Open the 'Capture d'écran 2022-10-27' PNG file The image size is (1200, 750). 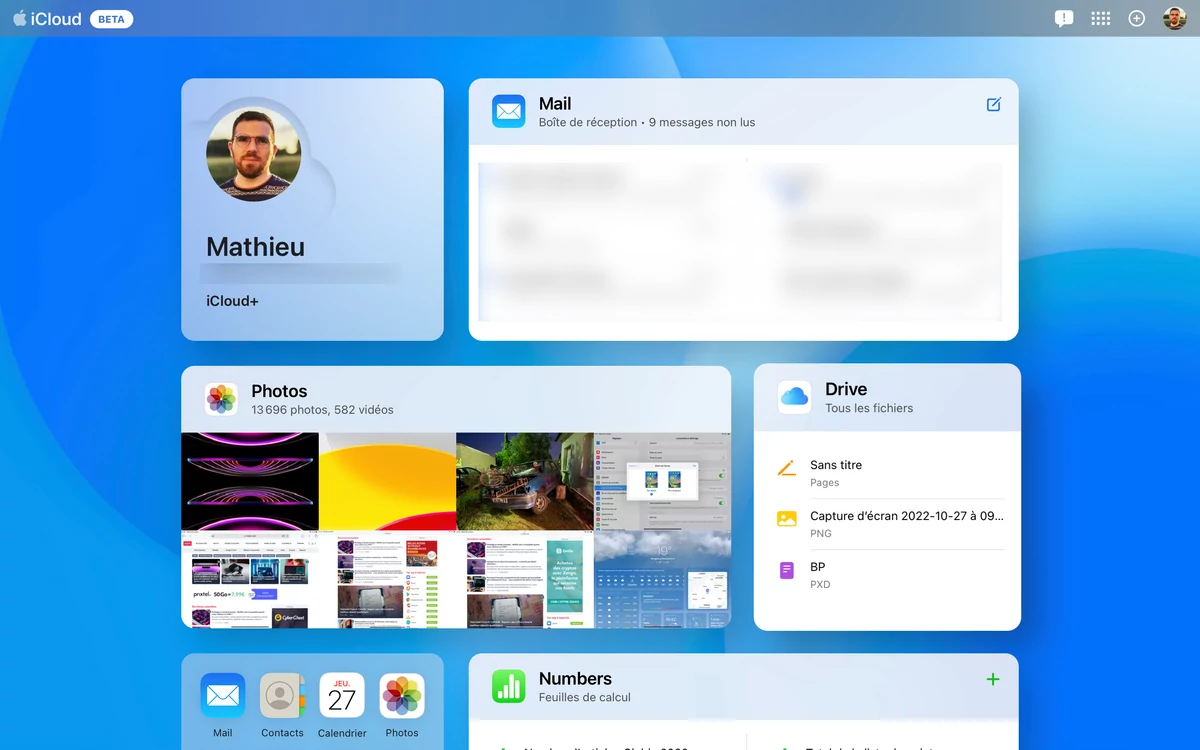(890, 524)
